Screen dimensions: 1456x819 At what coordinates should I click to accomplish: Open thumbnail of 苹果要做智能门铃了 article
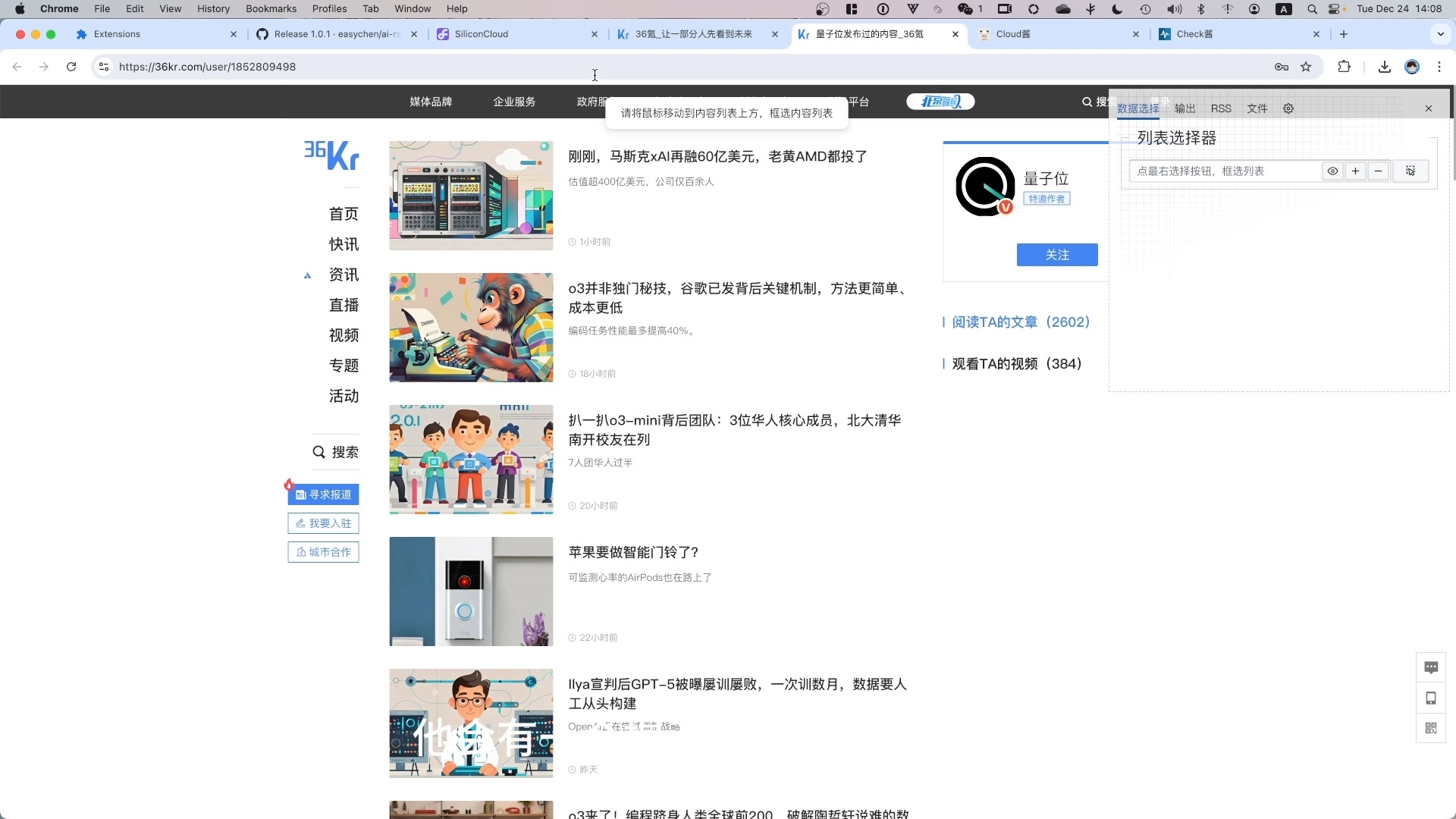coord(471,591)
